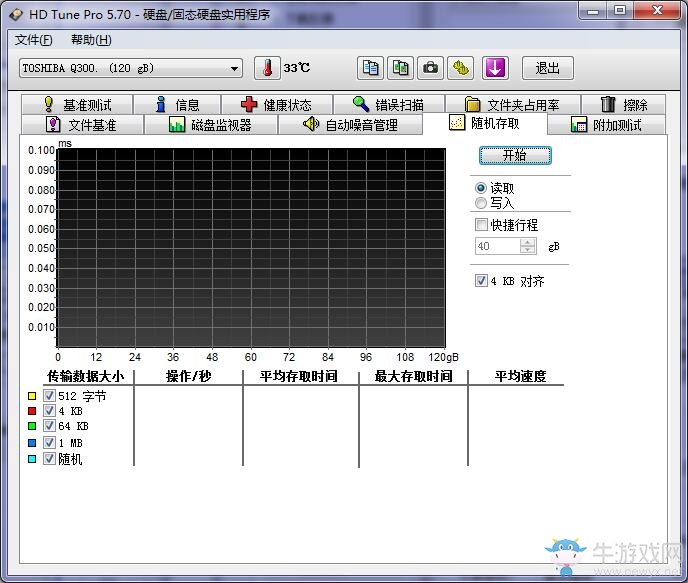Viewport: 688px width, 583px height.
Task: Minimize the HD Tune Pro window
Action: 593,11
